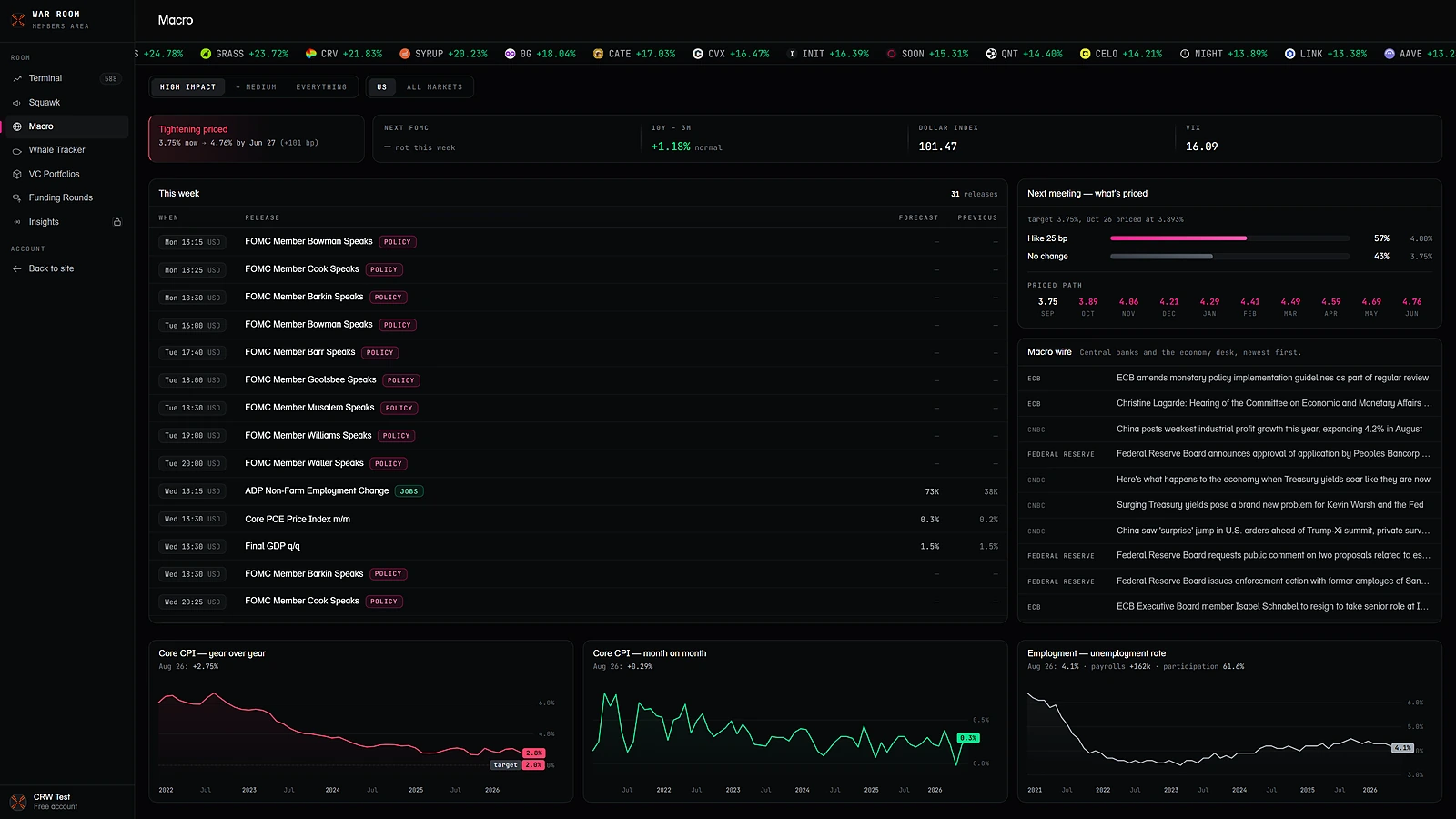Click the CELO ticker coin icon
Viewport: 1456px width, 819px height.
(x=1085, y=54)
